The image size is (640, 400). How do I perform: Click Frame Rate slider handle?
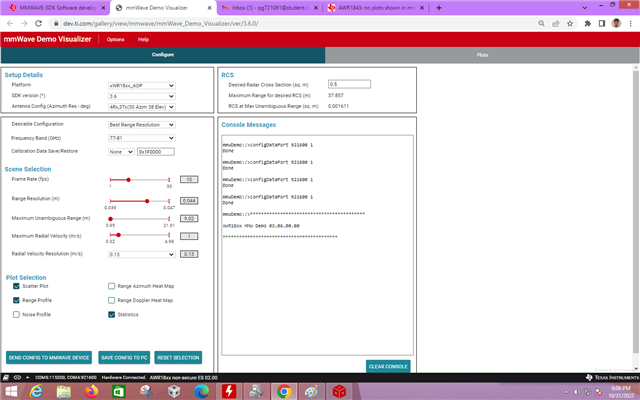pos(129,180)
